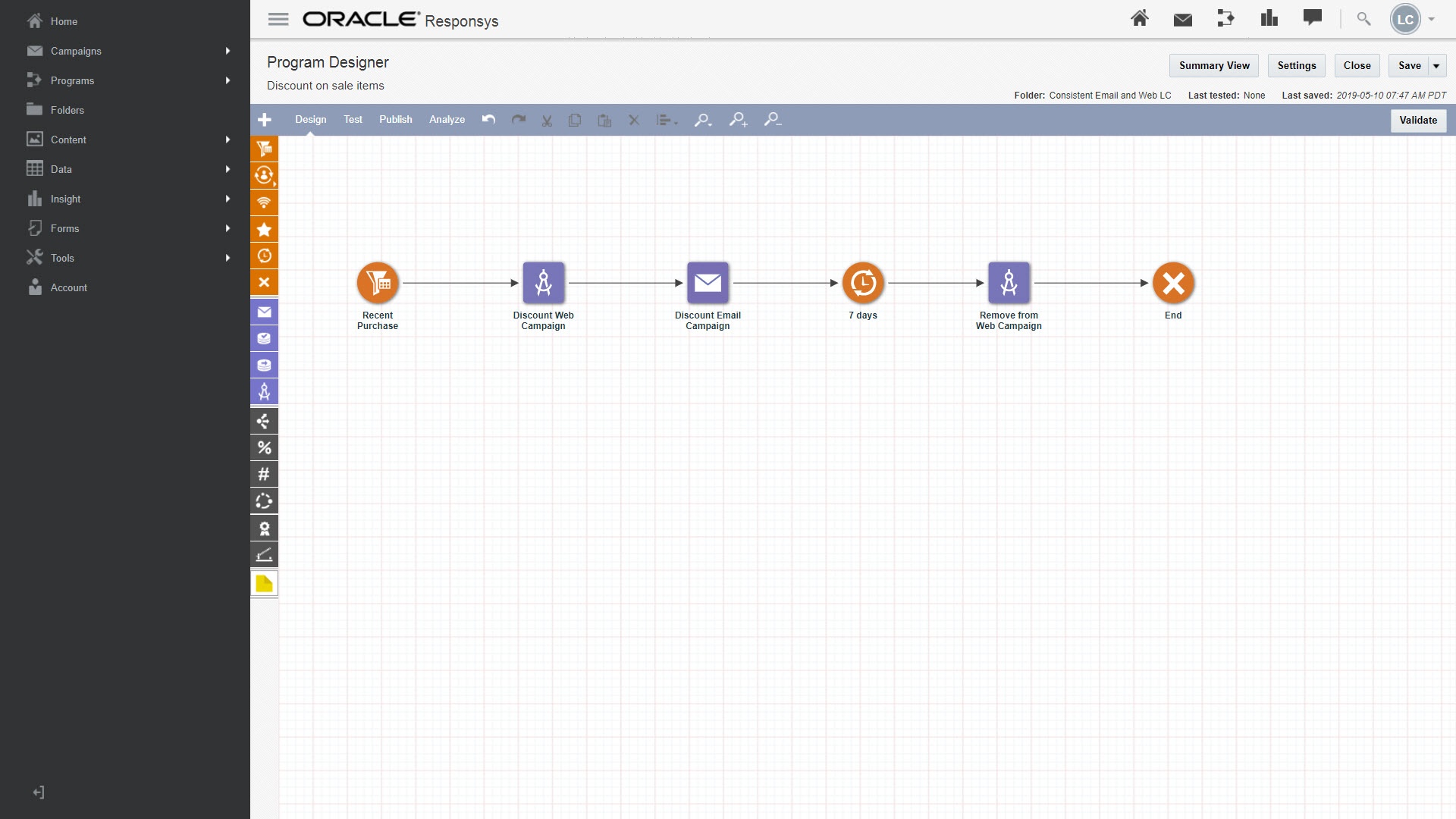Open the Discount Email Campaign node

pyautogui.click(x=708, y=283)
